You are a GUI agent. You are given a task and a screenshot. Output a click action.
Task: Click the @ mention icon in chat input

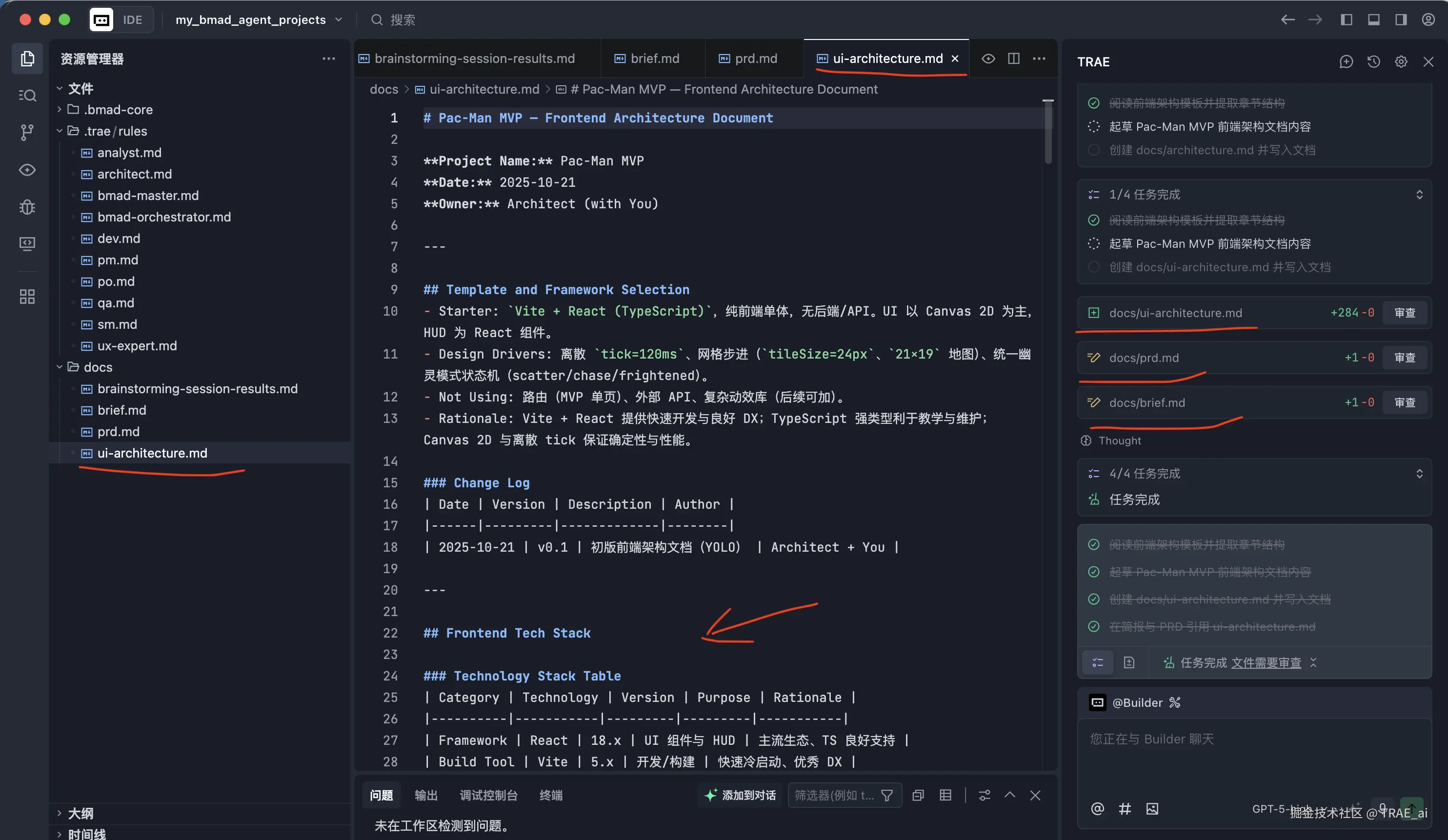pos(1097,809)
